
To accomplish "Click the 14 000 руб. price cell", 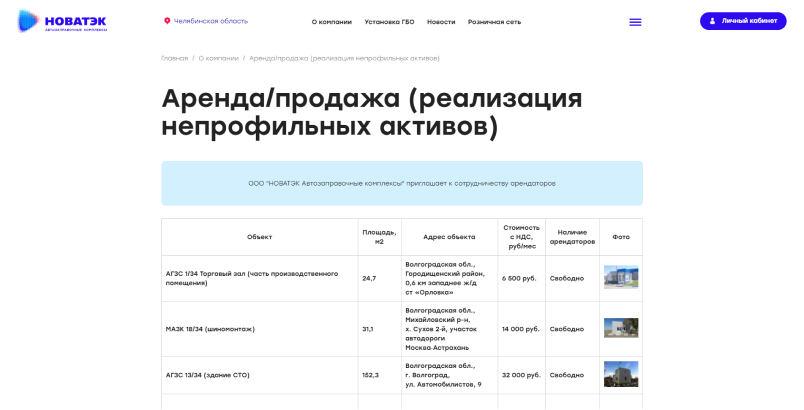I will click(x=520, y=329).
